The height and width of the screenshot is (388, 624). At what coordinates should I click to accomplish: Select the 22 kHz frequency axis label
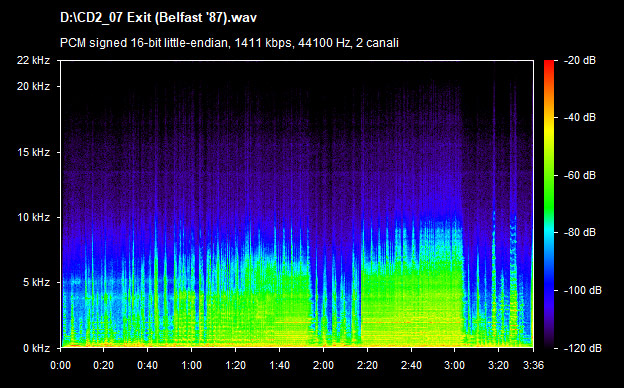33,60
